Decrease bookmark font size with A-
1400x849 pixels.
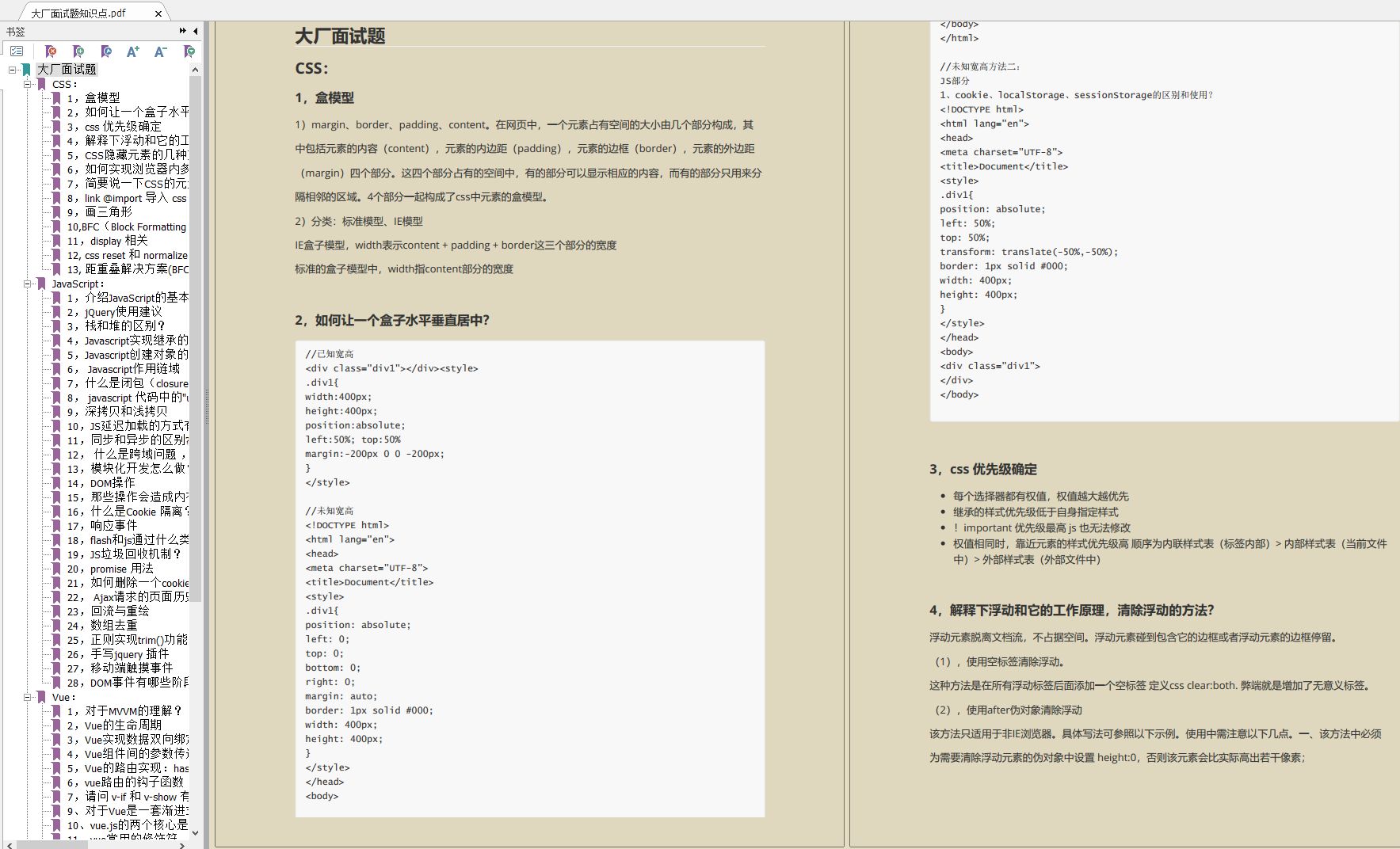[x=161, y=51]
